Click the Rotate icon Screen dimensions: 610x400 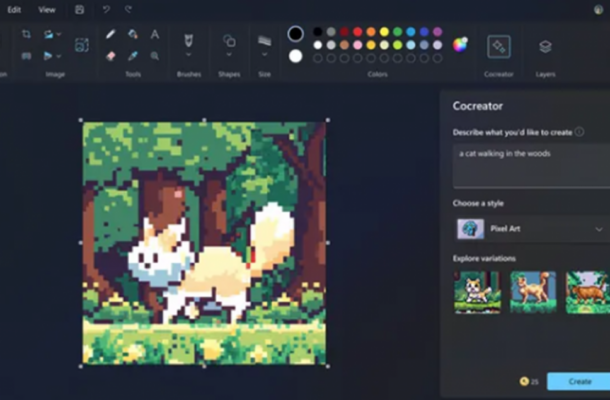48,34
